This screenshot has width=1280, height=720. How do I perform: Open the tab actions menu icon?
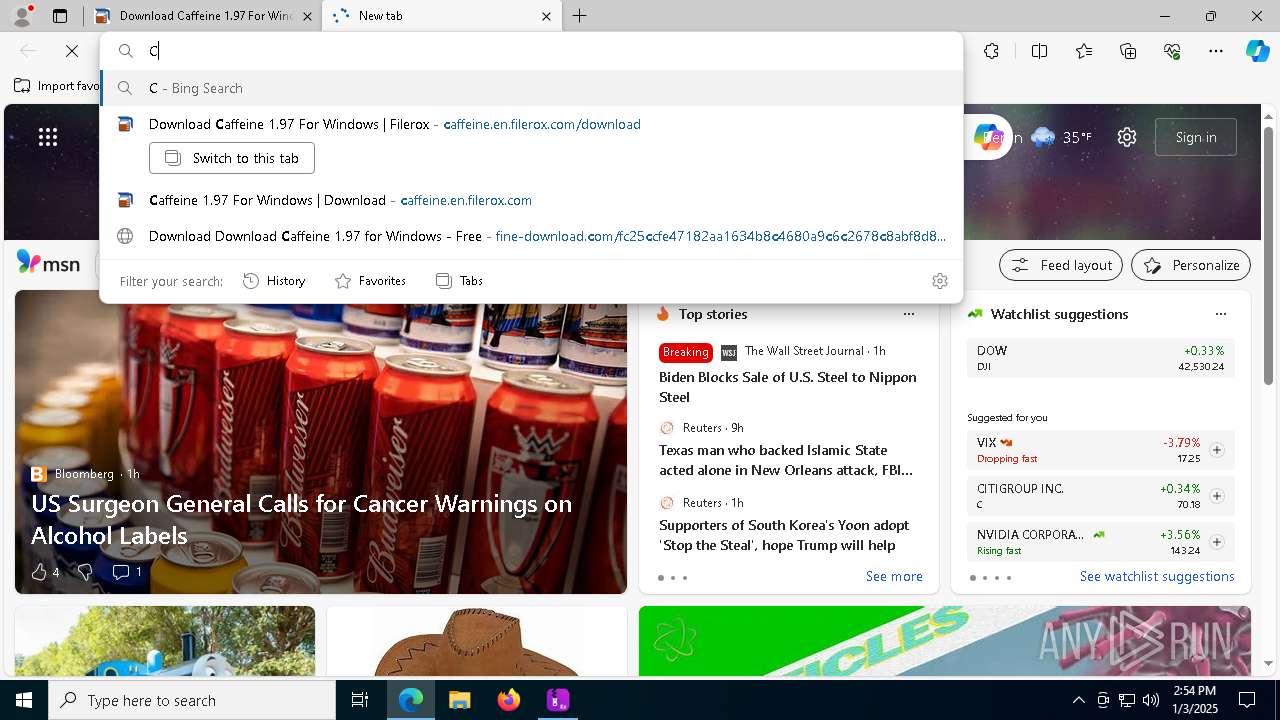coord(60,16)
